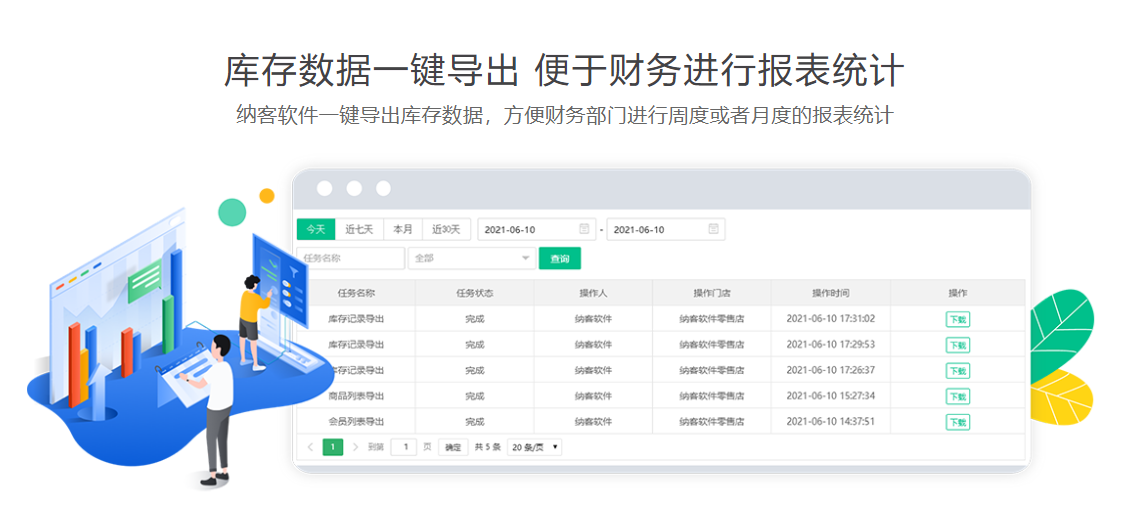Click the page number jump input box

[x=403, y=447]
